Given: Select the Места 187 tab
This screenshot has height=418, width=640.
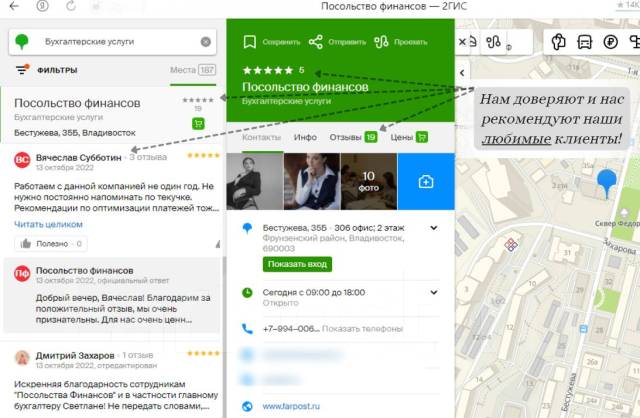Looking at the screenshot, I should pos(193,70).
